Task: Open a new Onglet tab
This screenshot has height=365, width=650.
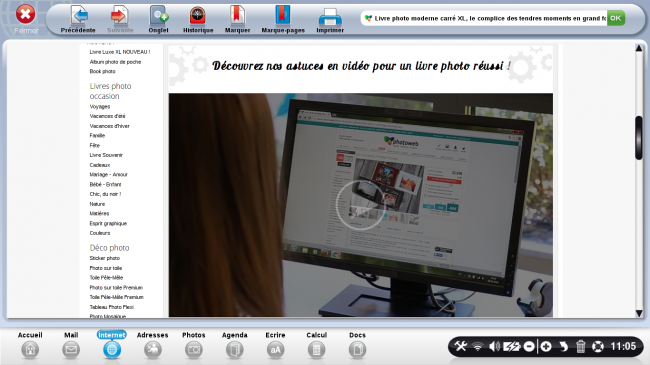Action: 158,19
